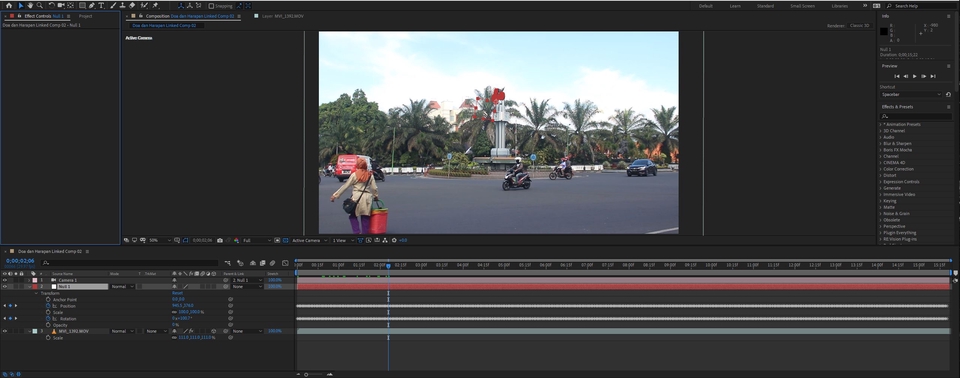Viewport: 960px width, 378px height.
Task: Hide the Null 1 layer eye
Action: tap(5, 286)
